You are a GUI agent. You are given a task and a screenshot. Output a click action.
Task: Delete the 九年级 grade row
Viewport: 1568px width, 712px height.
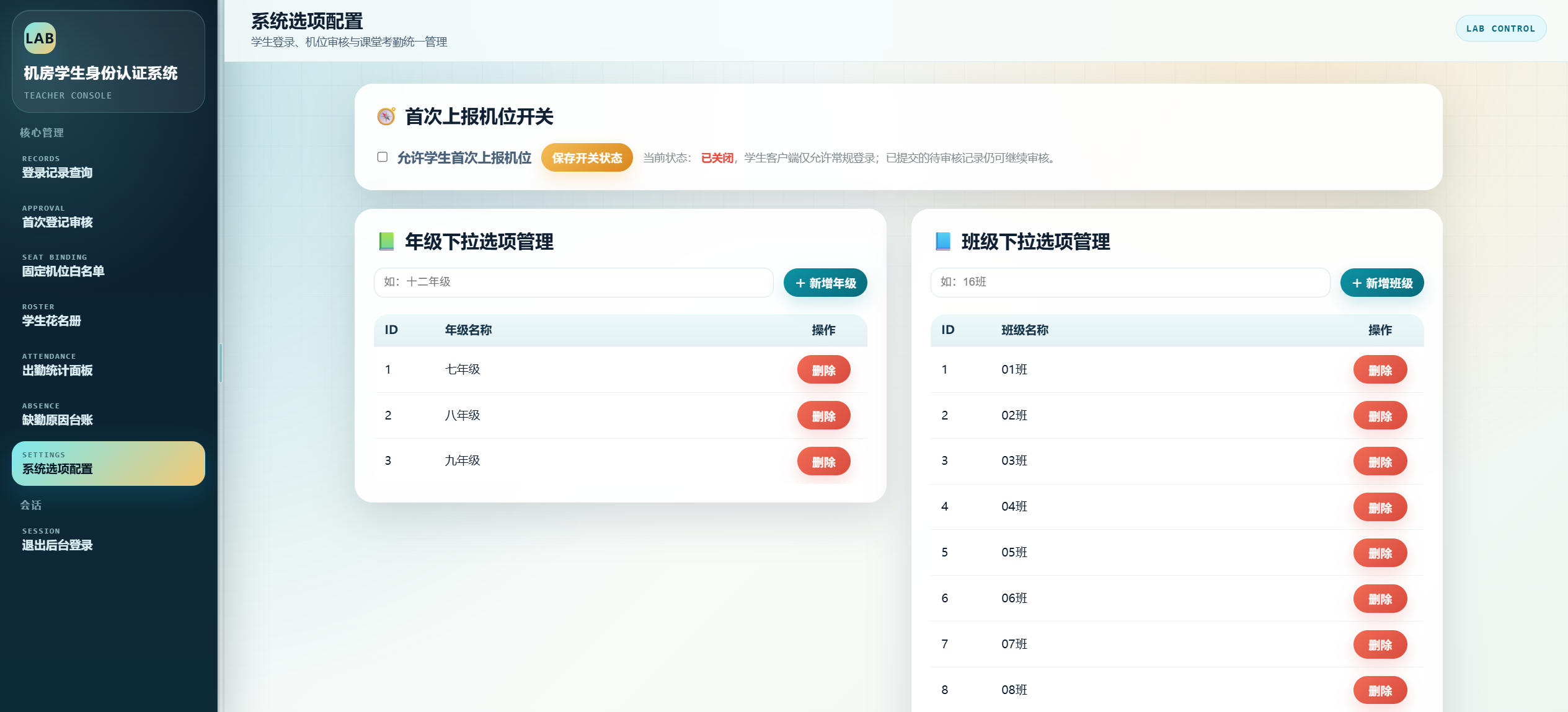(x=823, y=462)
